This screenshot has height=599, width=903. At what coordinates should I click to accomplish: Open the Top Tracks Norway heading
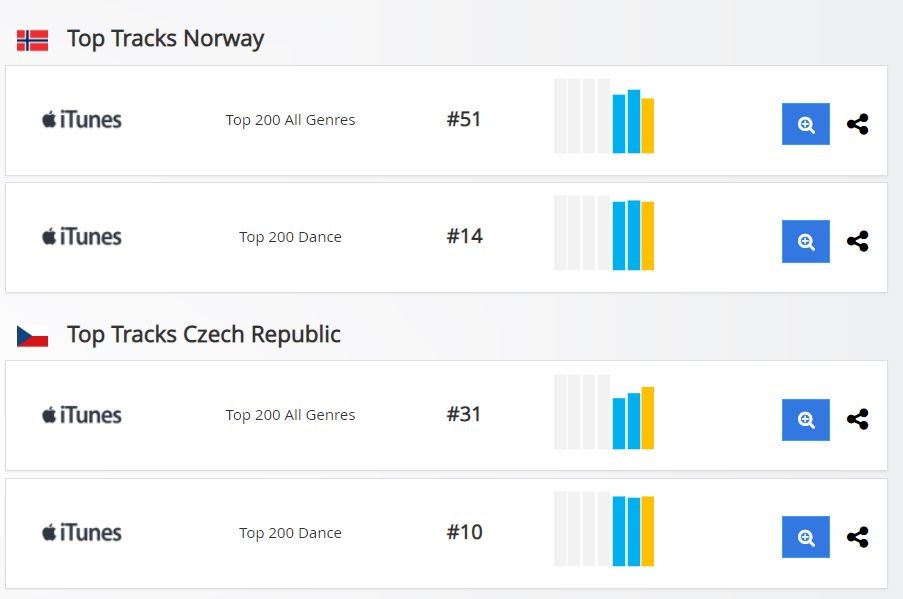(165, 39)
